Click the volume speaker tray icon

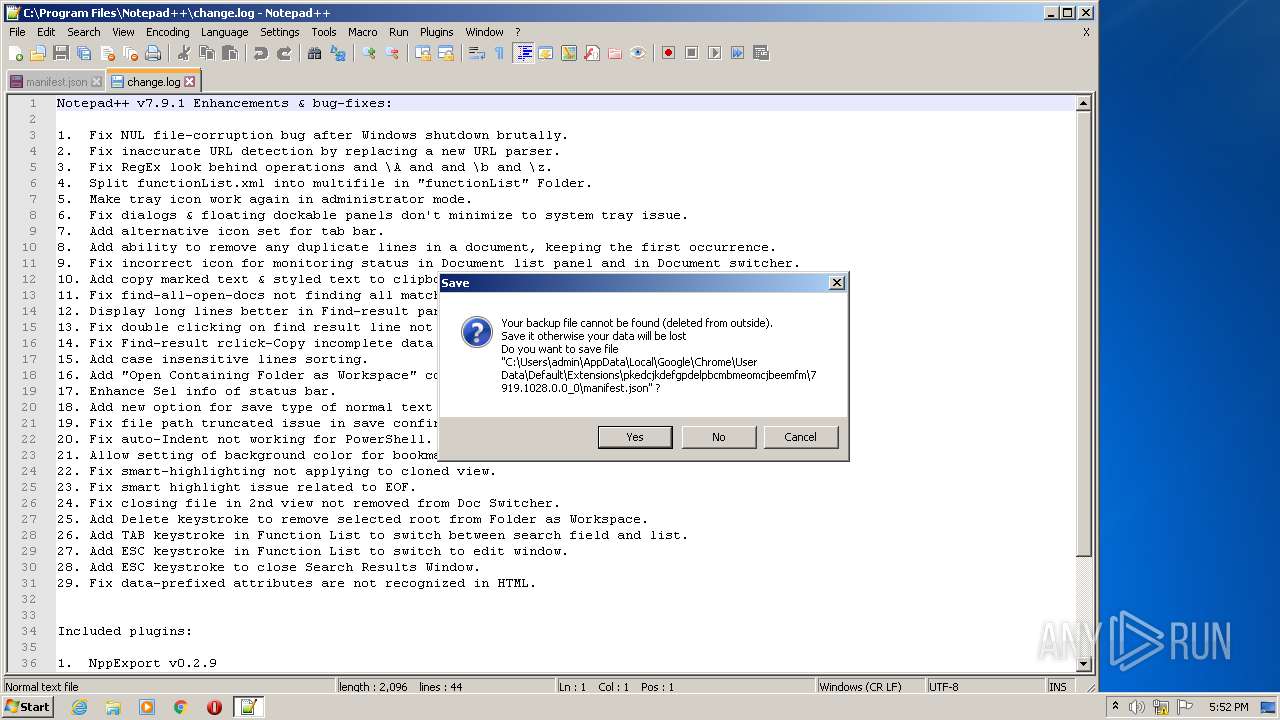(1137, 707)
